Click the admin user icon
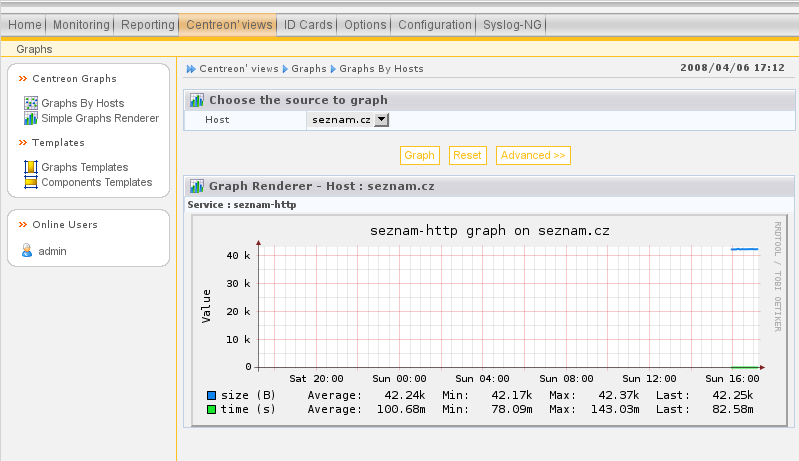This screenshot has width=799, height=461. tap(27, 251)
